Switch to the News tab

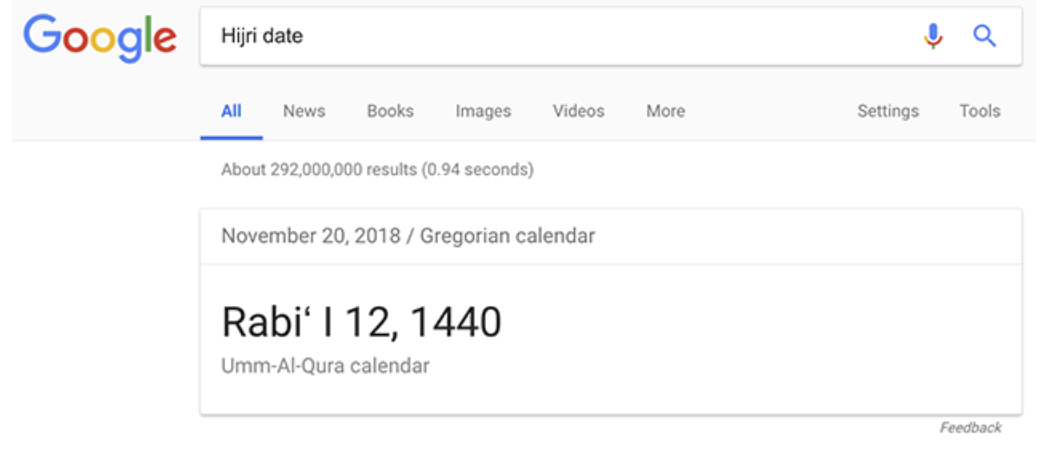304,111
